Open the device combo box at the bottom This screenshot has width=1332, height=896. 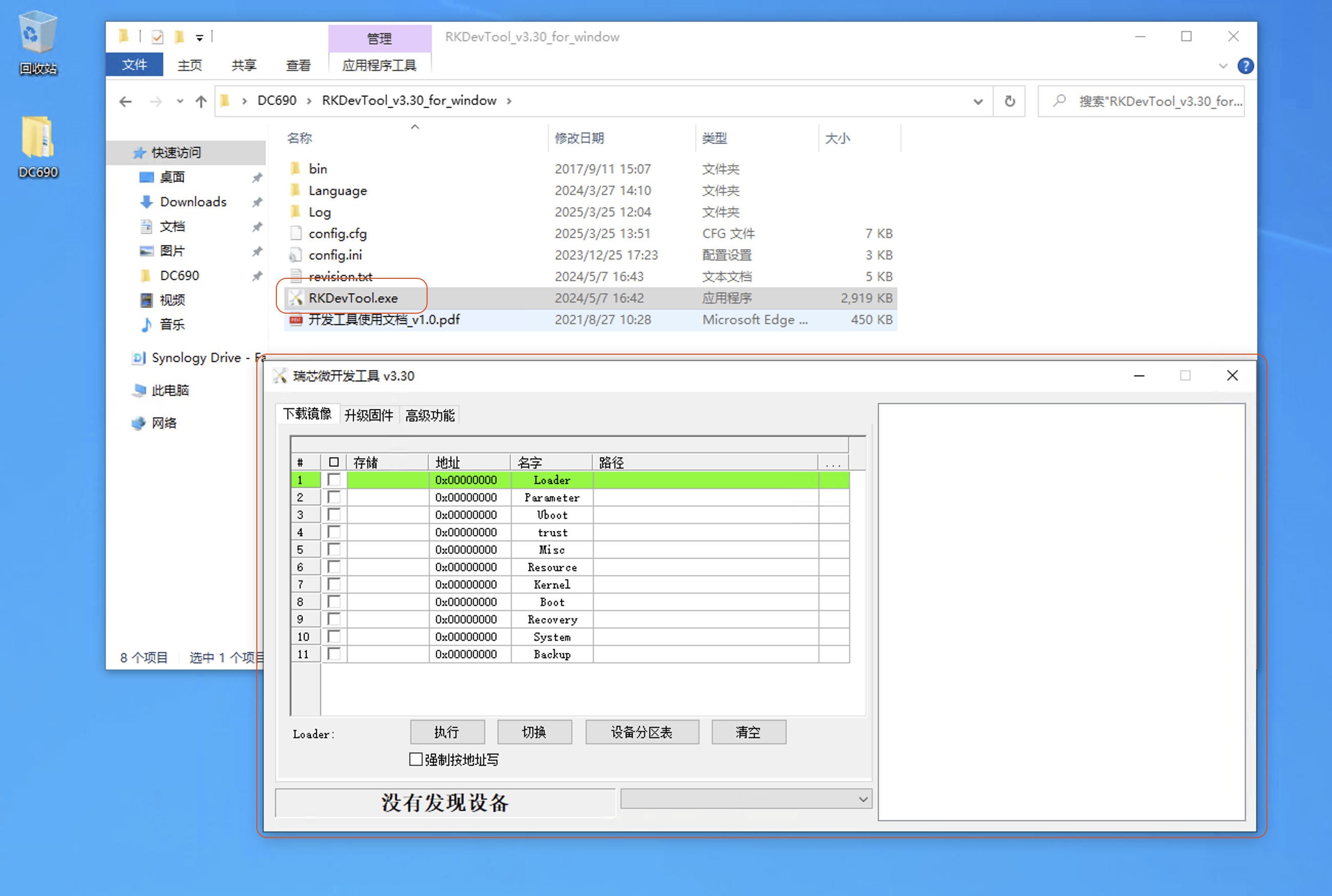point(863,799)
